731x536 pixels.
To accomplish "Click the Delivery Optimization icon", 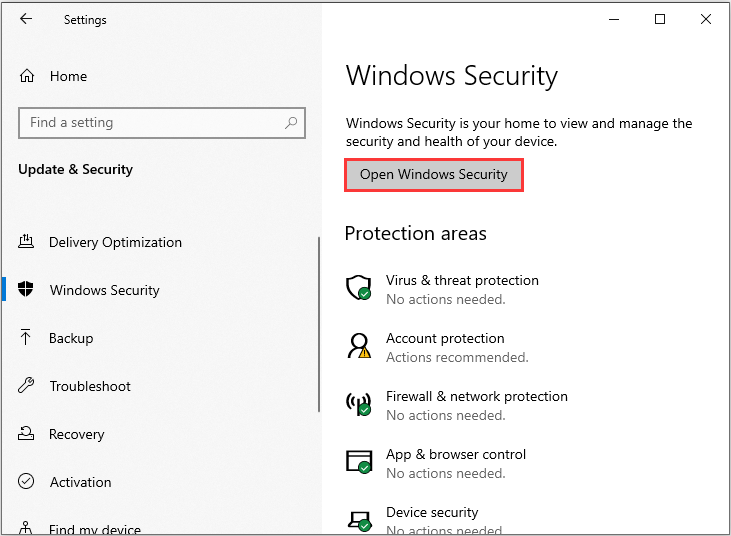I will coord(26,241).
